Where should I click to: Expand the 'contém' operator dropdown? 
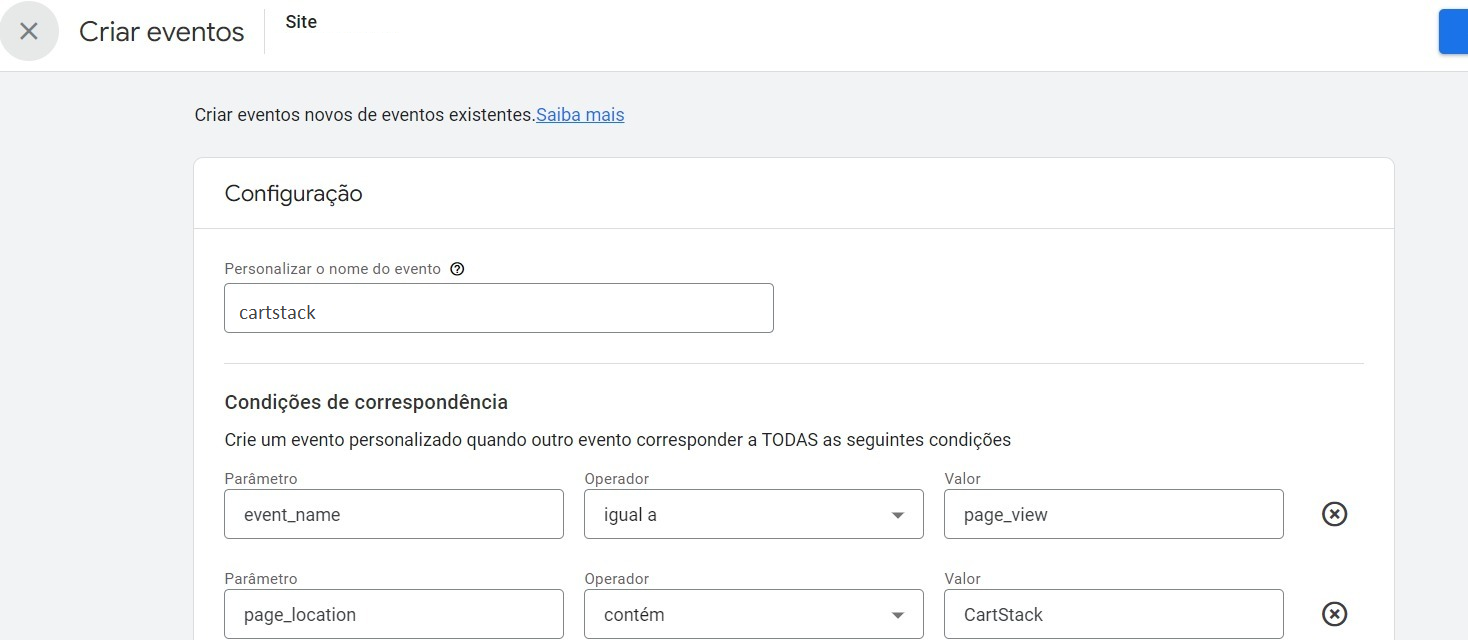coord(753,615)
